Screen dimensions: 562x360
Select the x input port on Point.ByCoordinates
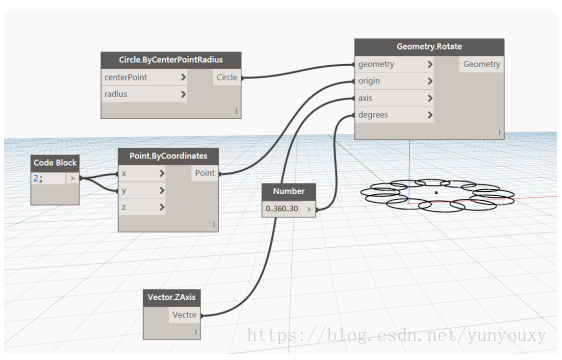(142, 173)
